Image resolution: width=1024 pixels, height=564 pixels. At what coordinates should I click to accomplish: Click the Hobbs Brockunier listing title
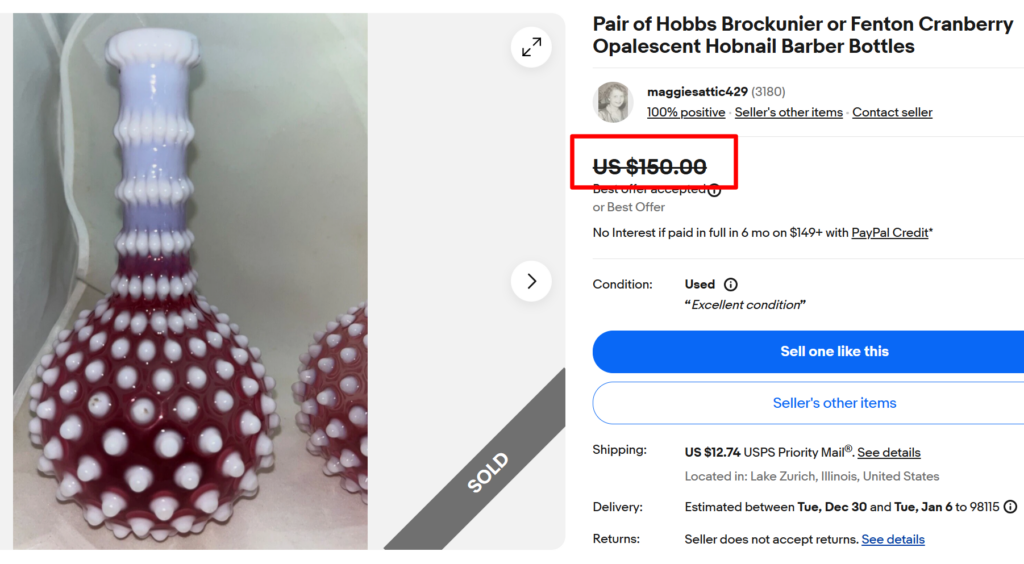tap(802, 35)
